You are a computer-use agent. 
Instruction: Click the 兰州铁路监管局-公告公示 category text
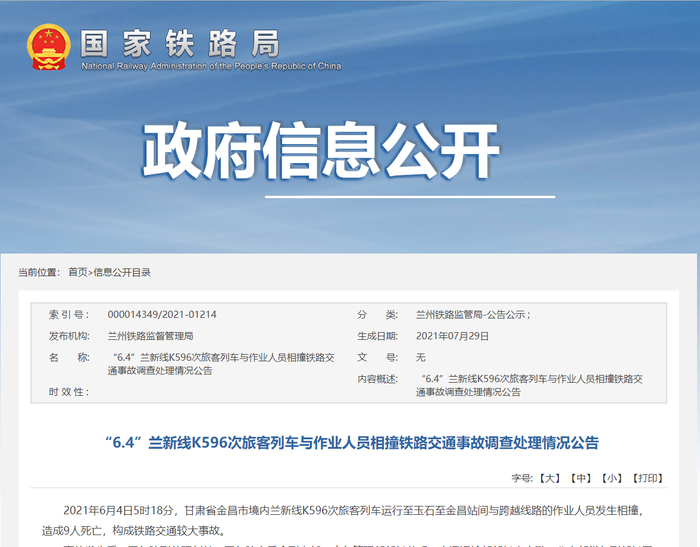point(473,314)
